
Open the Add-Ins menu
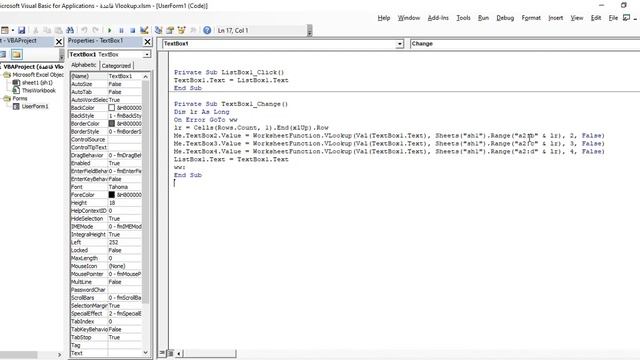438,18
